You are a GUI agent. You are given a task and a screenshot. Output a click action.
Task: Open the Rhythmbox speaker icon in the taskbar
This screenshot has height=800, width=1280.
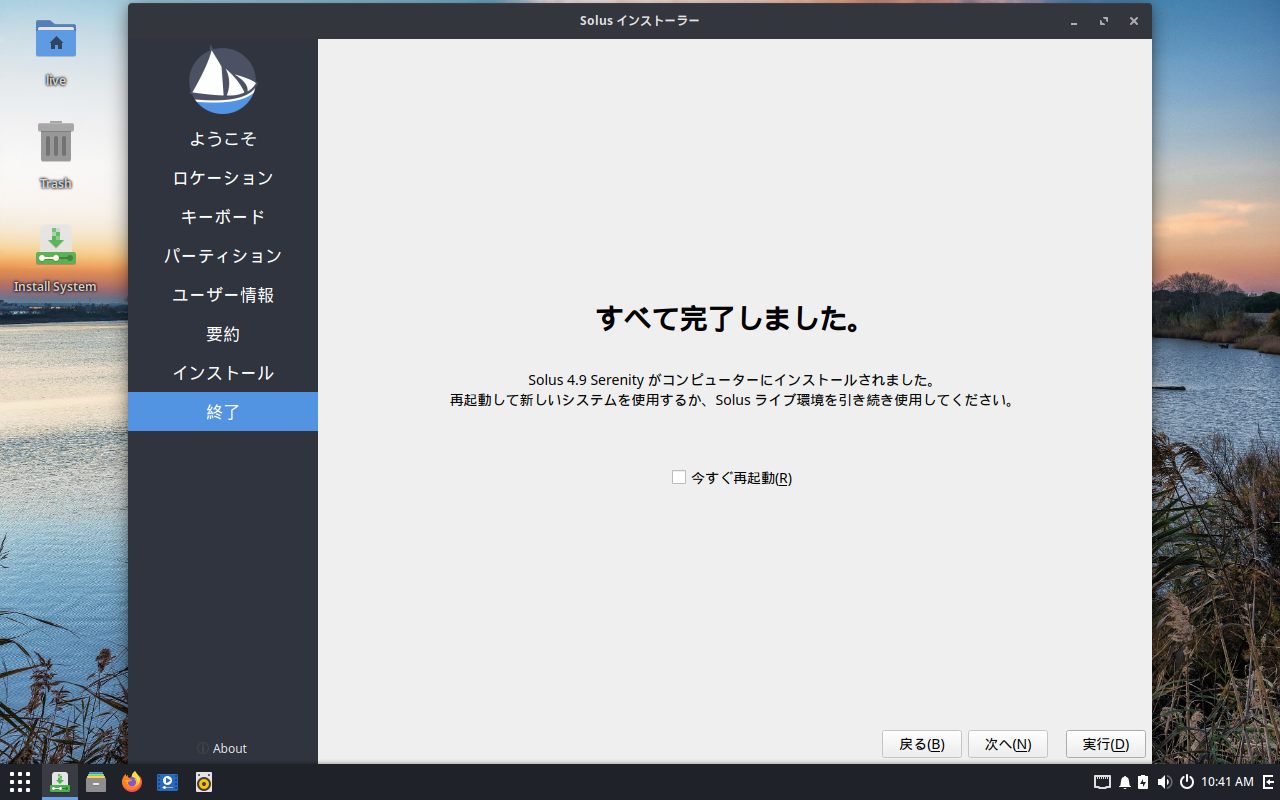(x=204, y=782)
